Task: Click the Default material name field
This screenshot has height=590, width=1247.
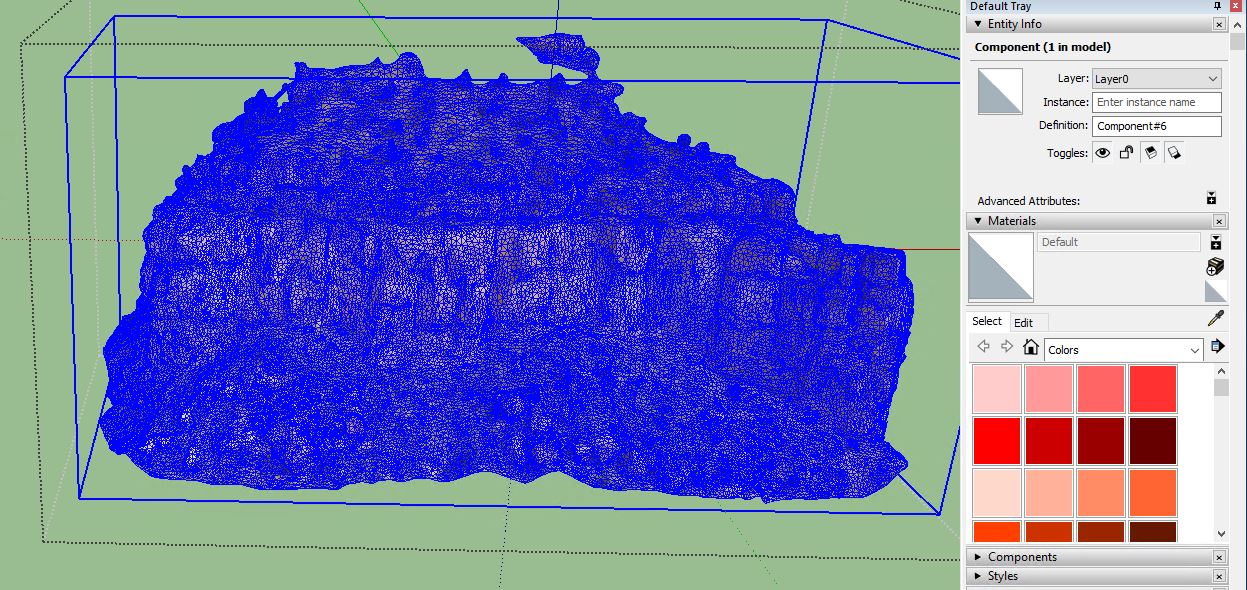Action: tap(1118, 242)
